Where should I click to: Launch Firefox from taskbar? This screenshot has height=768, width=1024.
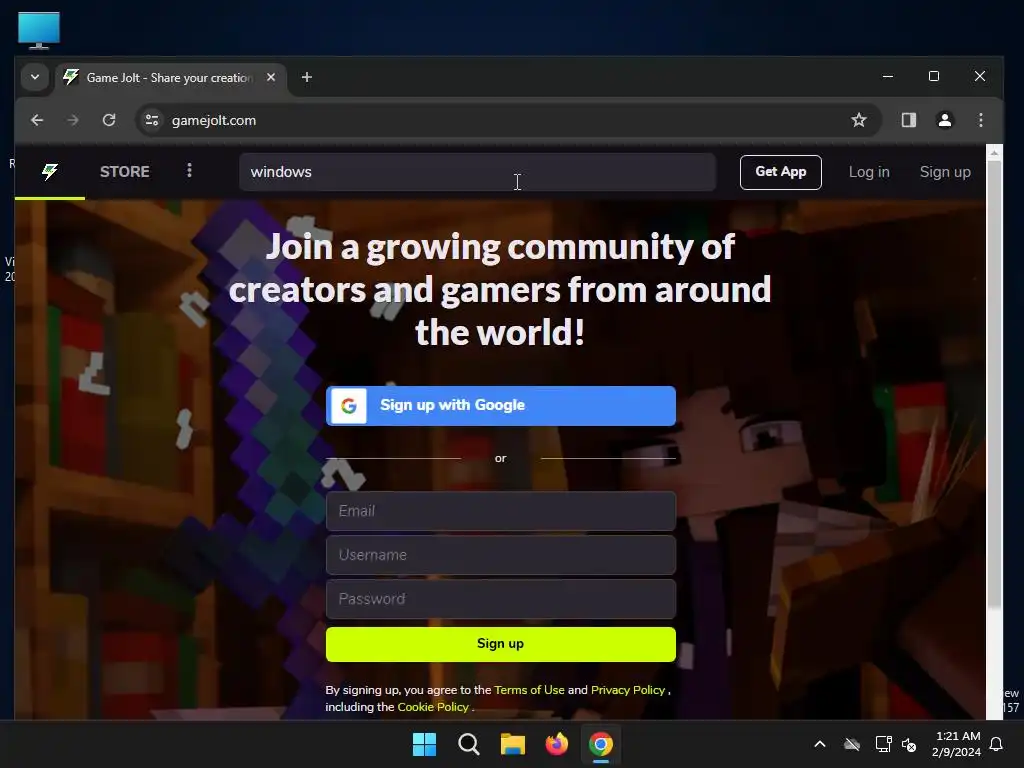pyautogui.click(x=556, y=744)
